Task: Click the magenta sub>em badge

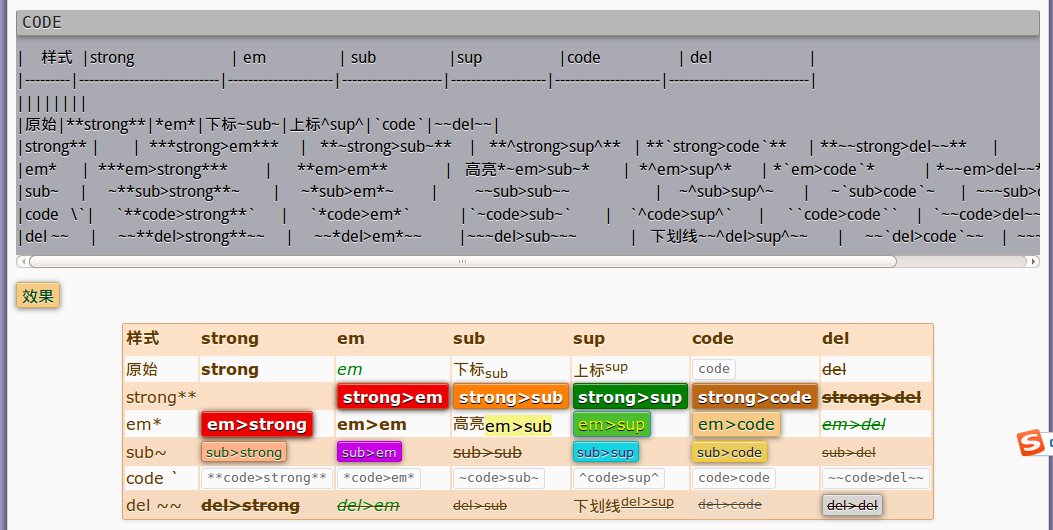Action: click(369, 452)
